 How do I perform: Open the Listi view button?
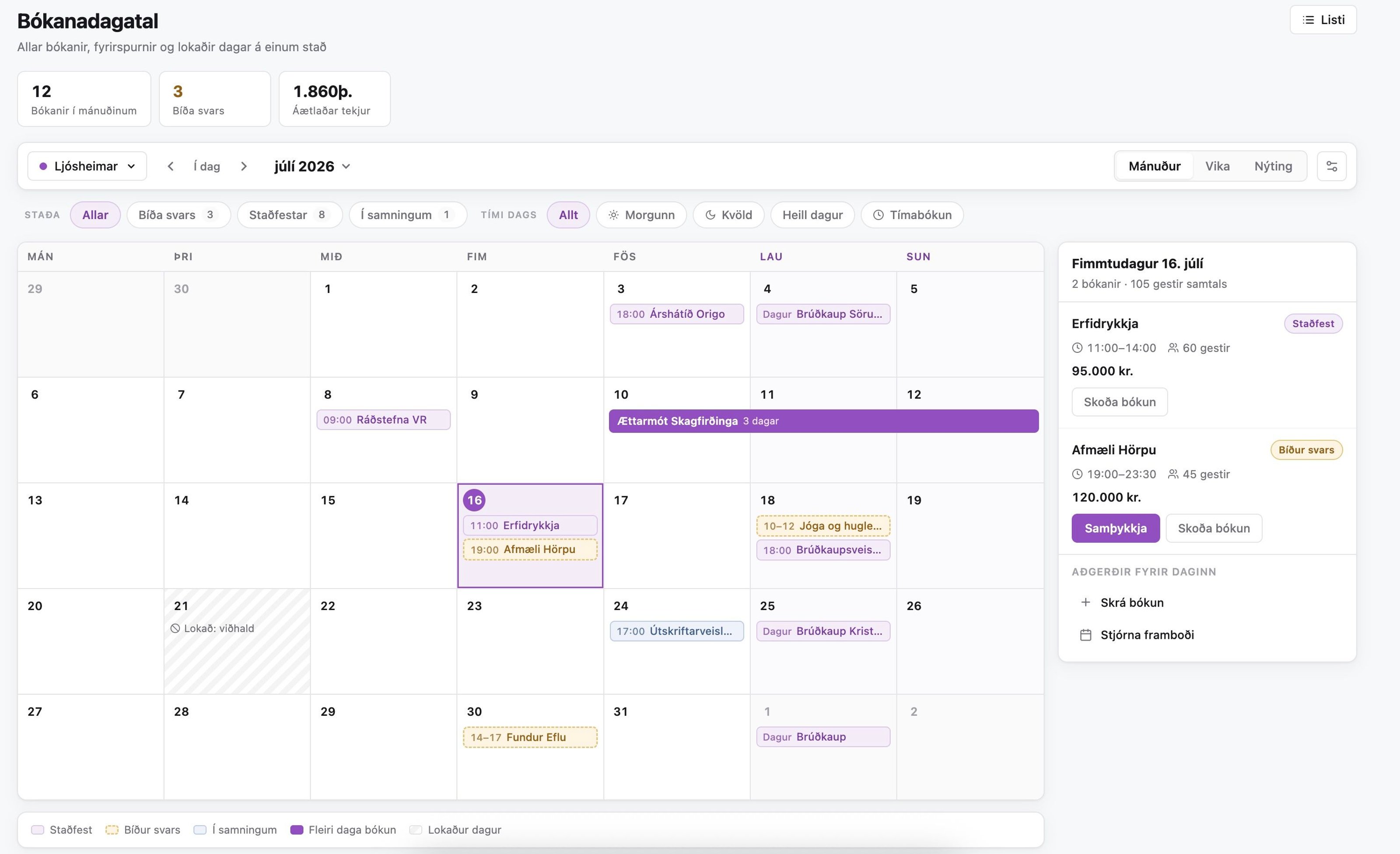click(1323, 20)
